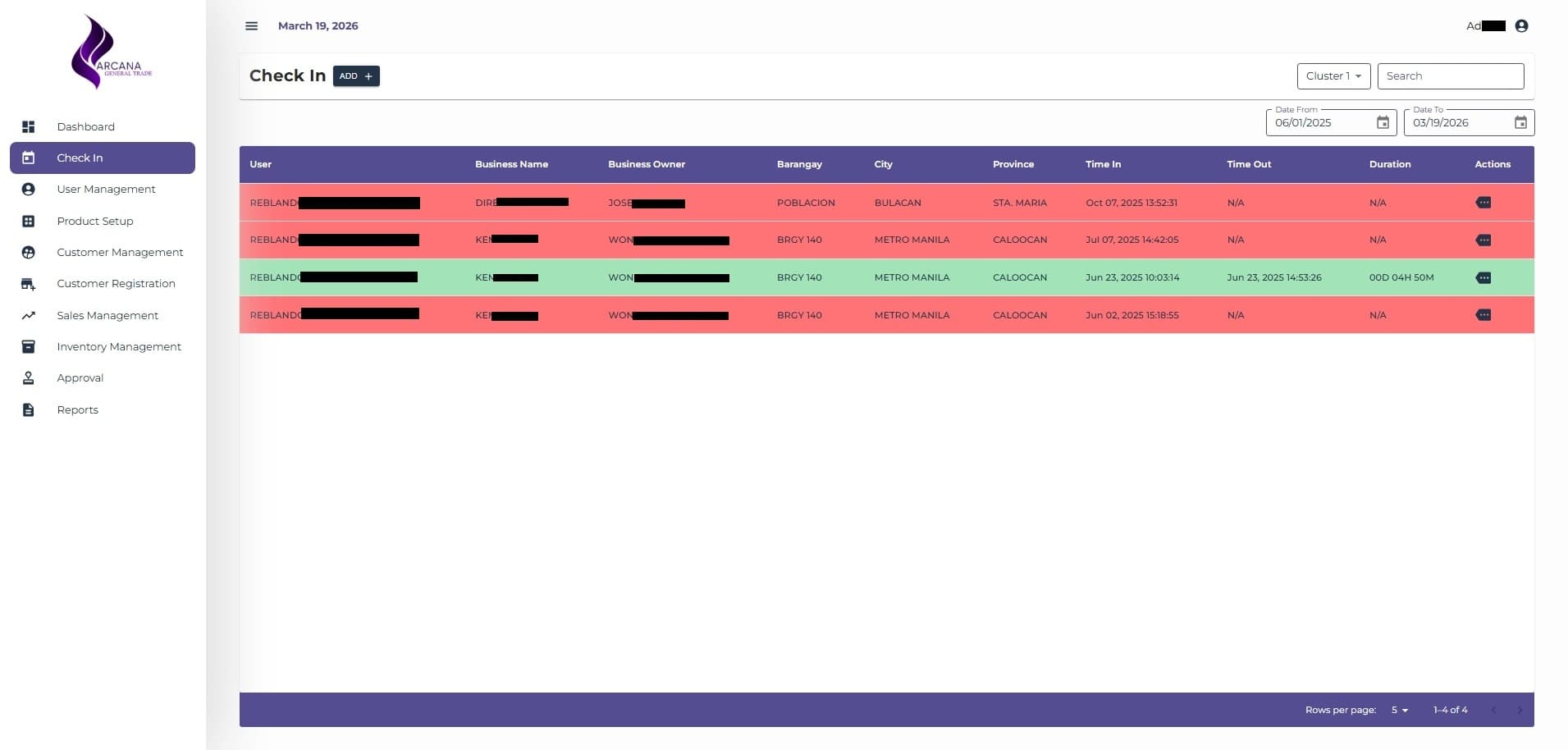Image resolution: width=1568 pixels, height=750 pixels.
Task: Open User Management from the sidebar
Action: (106, 190)
